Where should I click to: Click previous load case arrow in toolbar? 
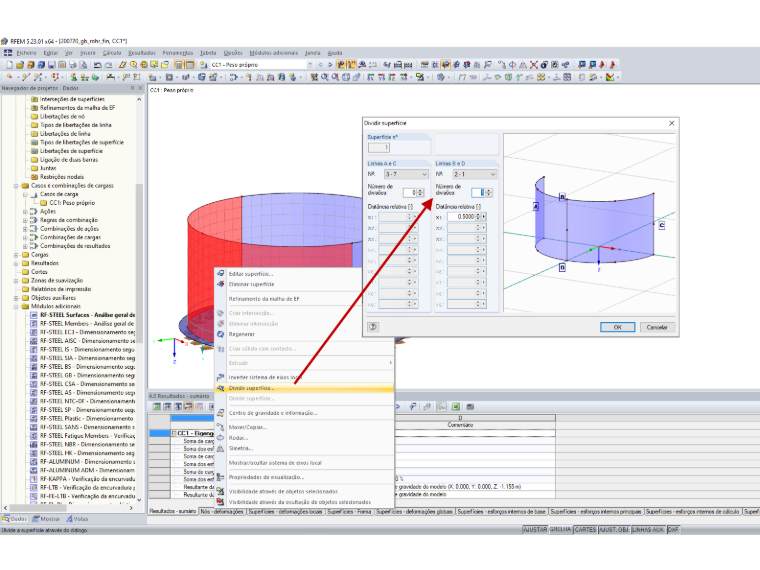pyautogui.click(x=320, y=64)
